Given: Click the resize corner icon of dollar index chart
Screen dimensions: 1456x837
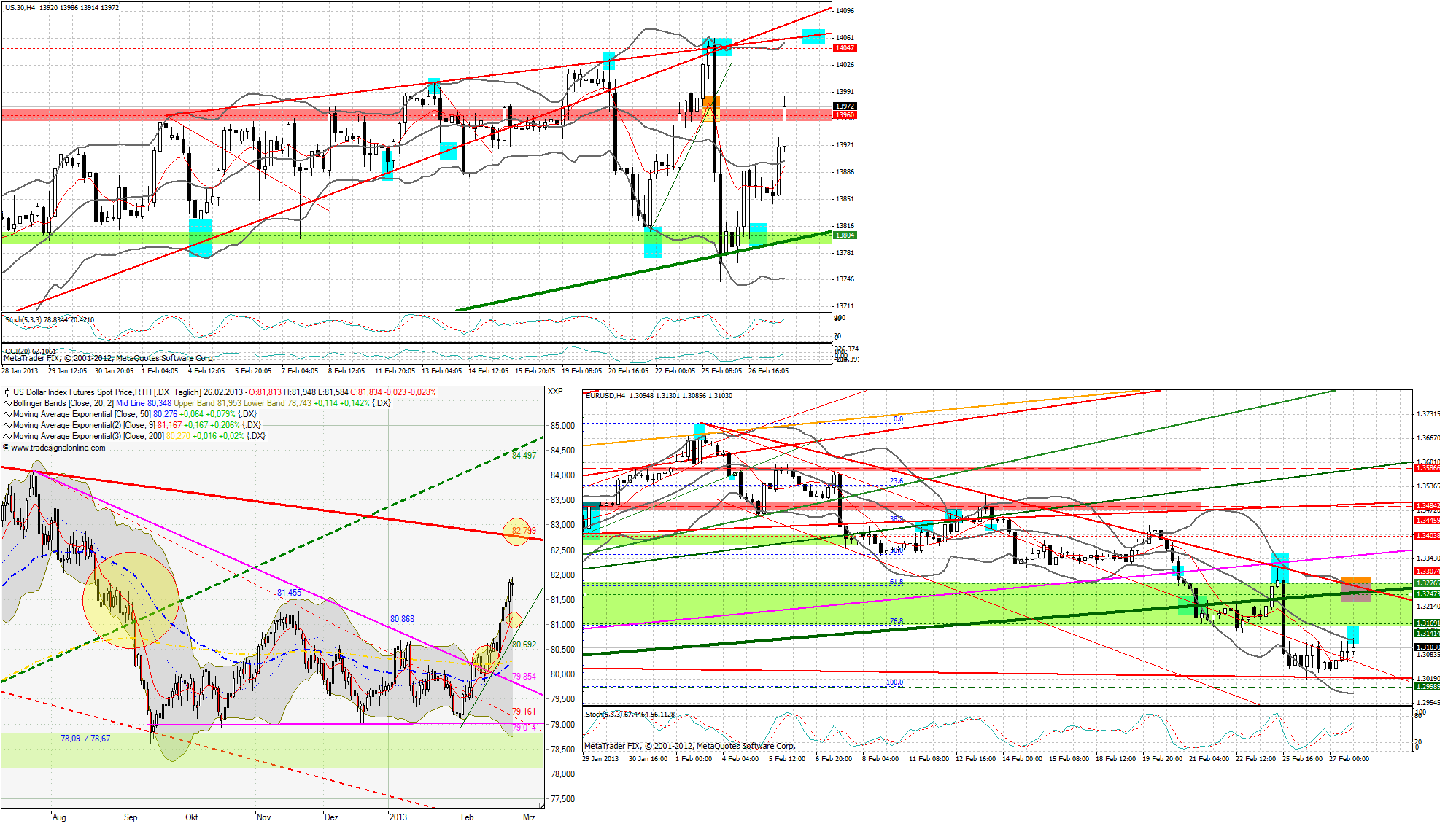Looking at the screenshot, I should point(541,805).
